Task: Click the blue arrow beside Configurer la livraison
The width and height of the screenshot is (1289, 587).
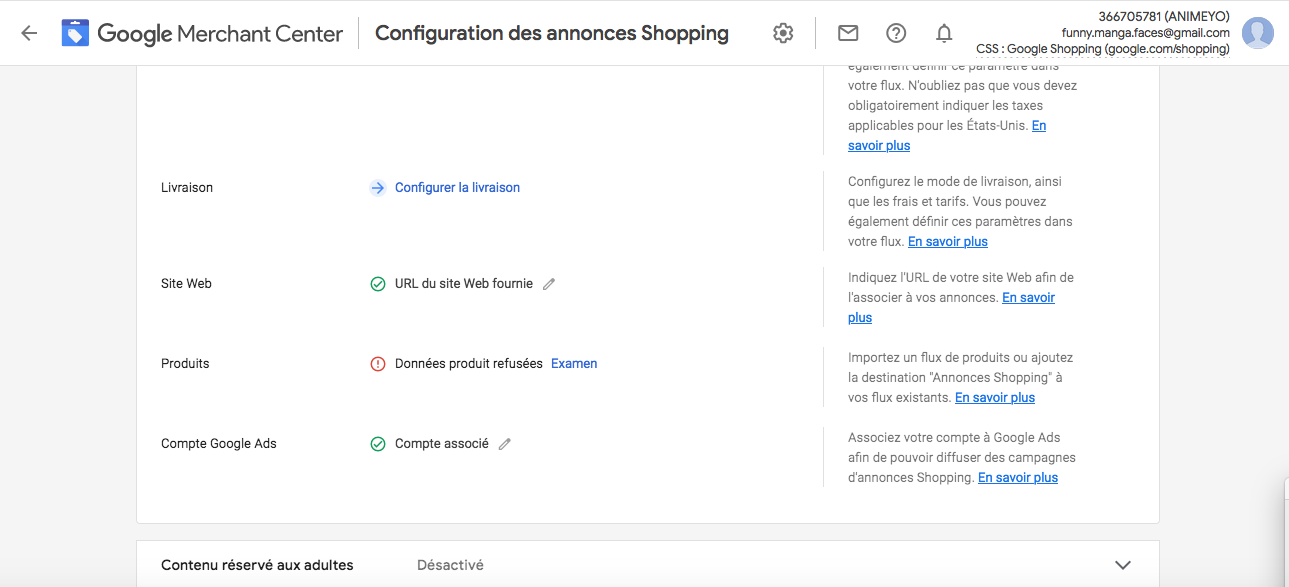Action: pos(377,187)
